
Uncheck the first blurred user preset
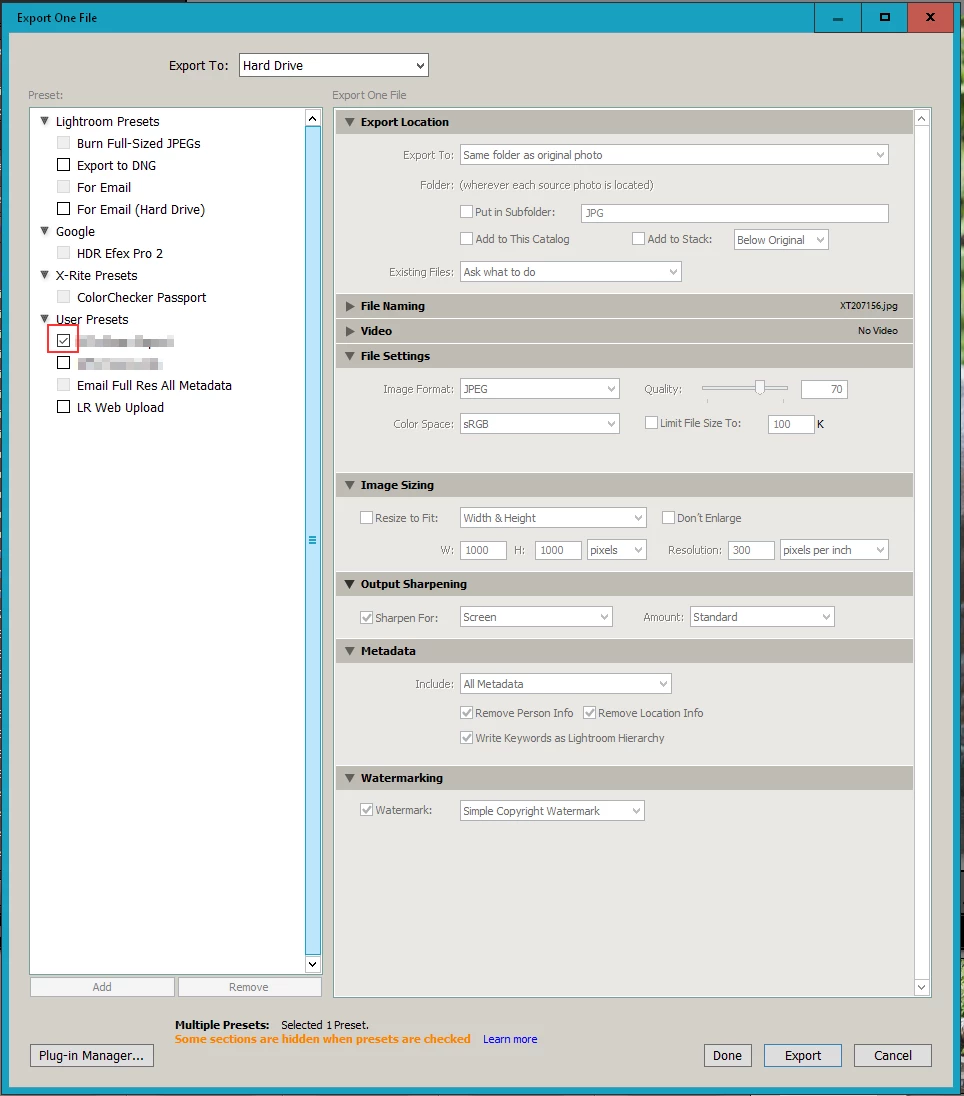64,341
